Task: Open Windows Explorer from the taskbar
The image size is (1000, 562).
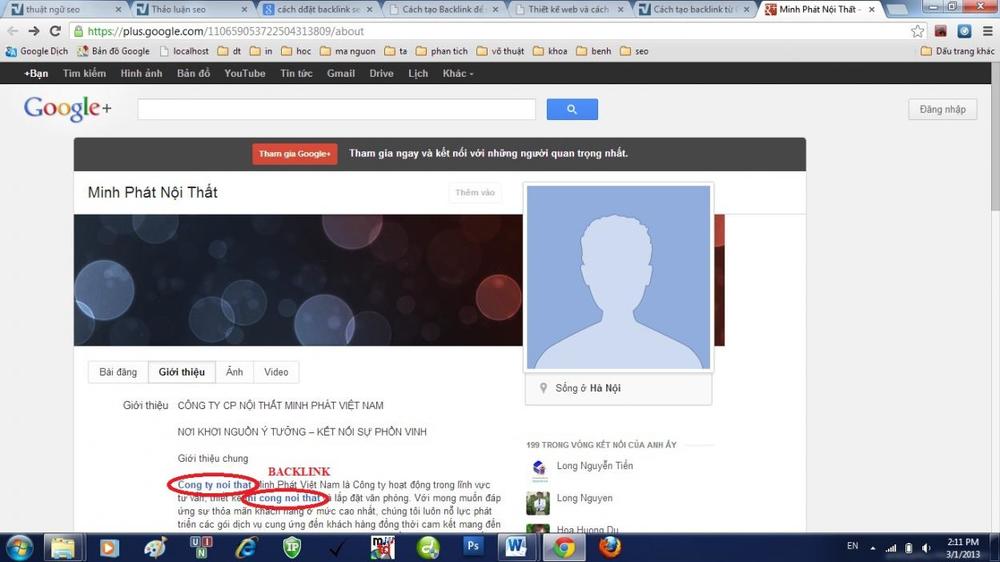Action: point(62,547)
